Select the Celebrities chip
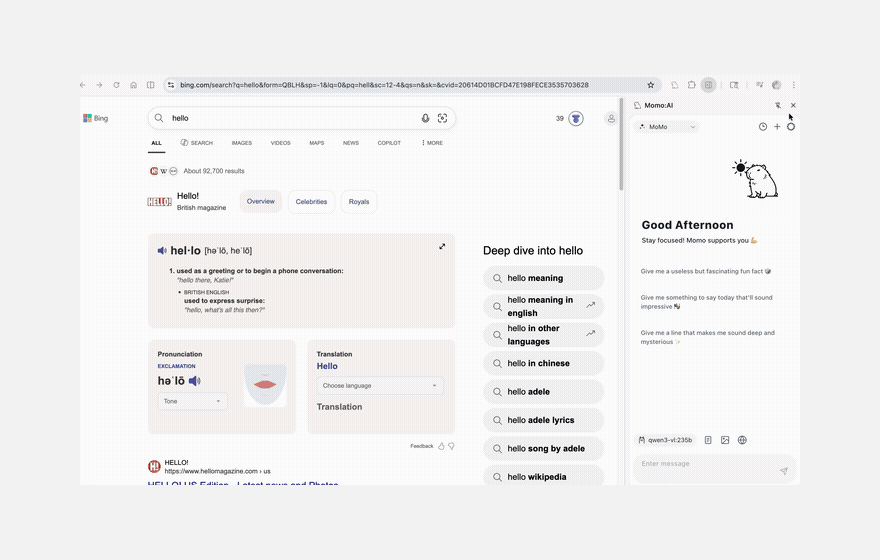This screenshot has width=880, height=560. point(311,202)
